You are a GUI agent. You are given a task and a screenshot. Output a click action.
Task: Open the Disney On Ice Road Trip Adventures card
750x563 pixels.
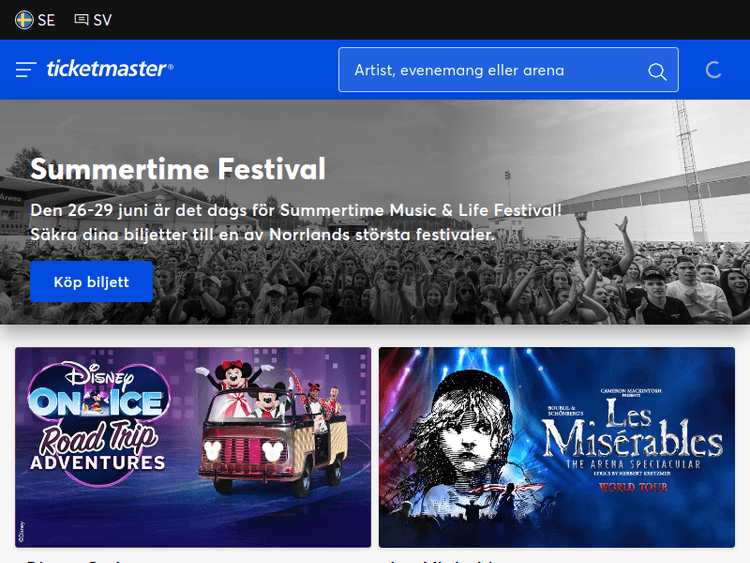point(193,447)
